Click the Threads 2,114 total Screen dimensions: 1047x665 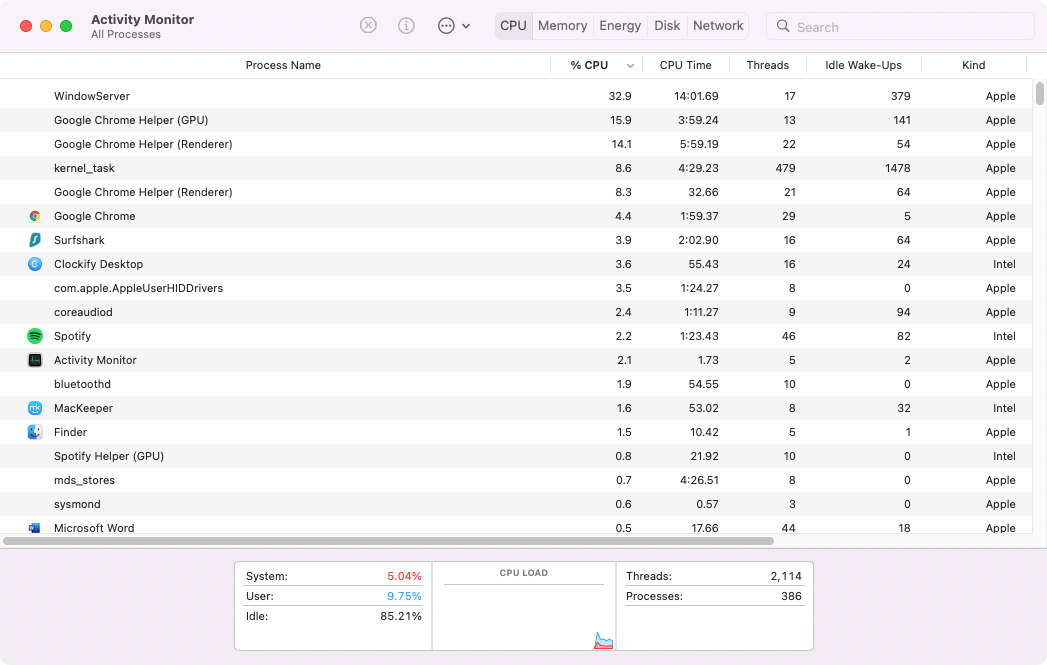tap(786, 576)
